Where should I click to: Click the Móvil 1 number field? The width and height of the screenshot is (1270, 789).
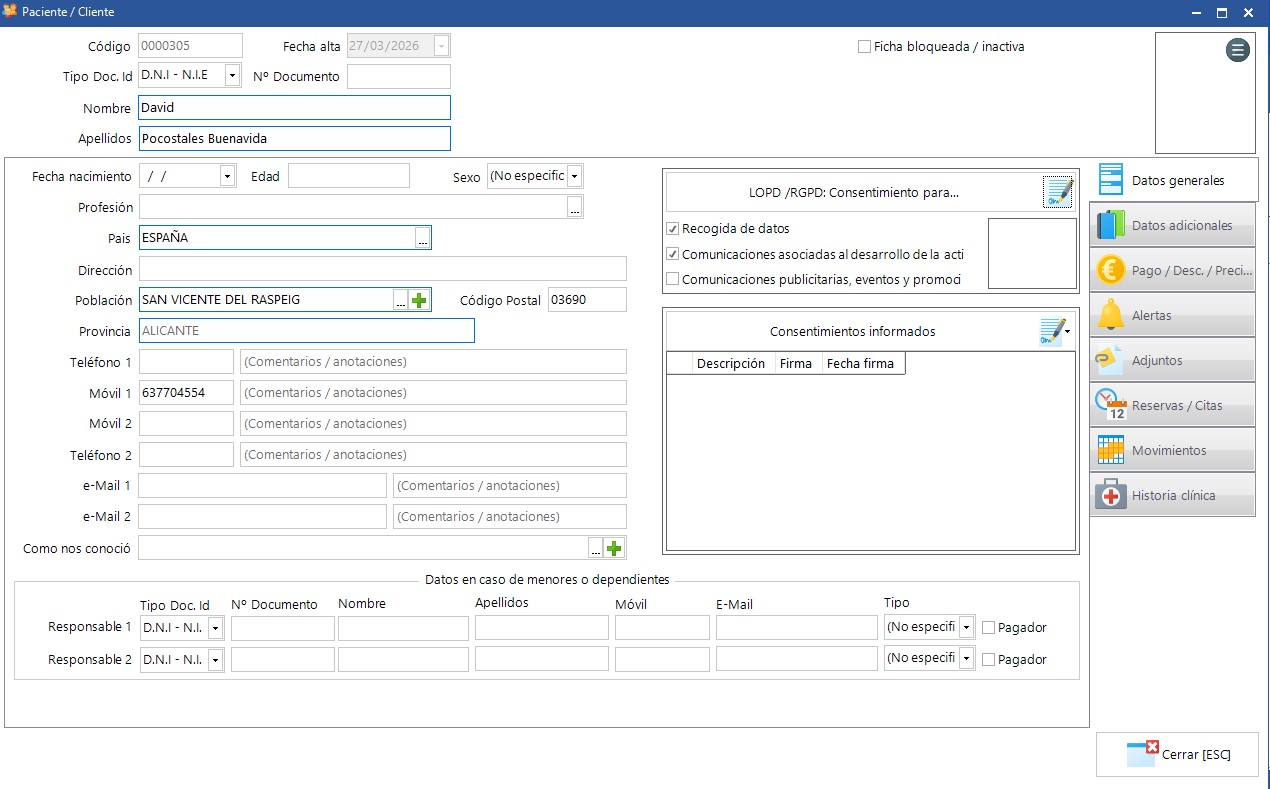186,393
